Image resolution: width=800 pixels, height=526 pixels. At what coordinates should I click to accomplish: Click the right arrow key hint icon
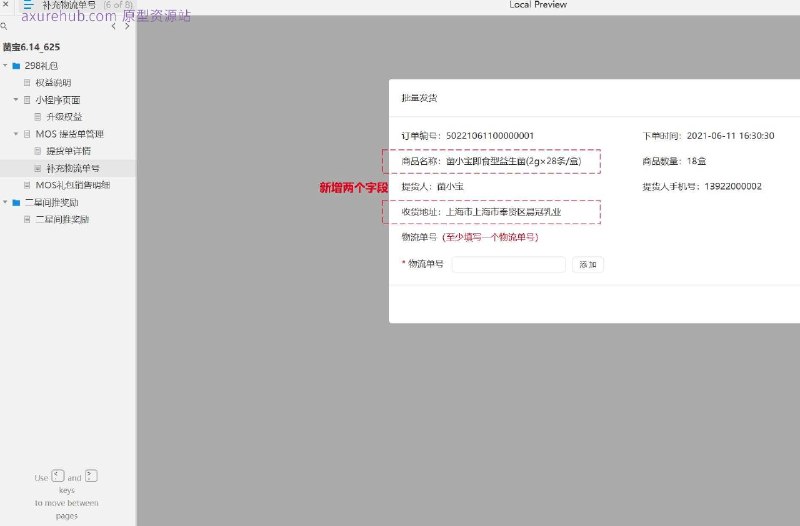(91, 476)
